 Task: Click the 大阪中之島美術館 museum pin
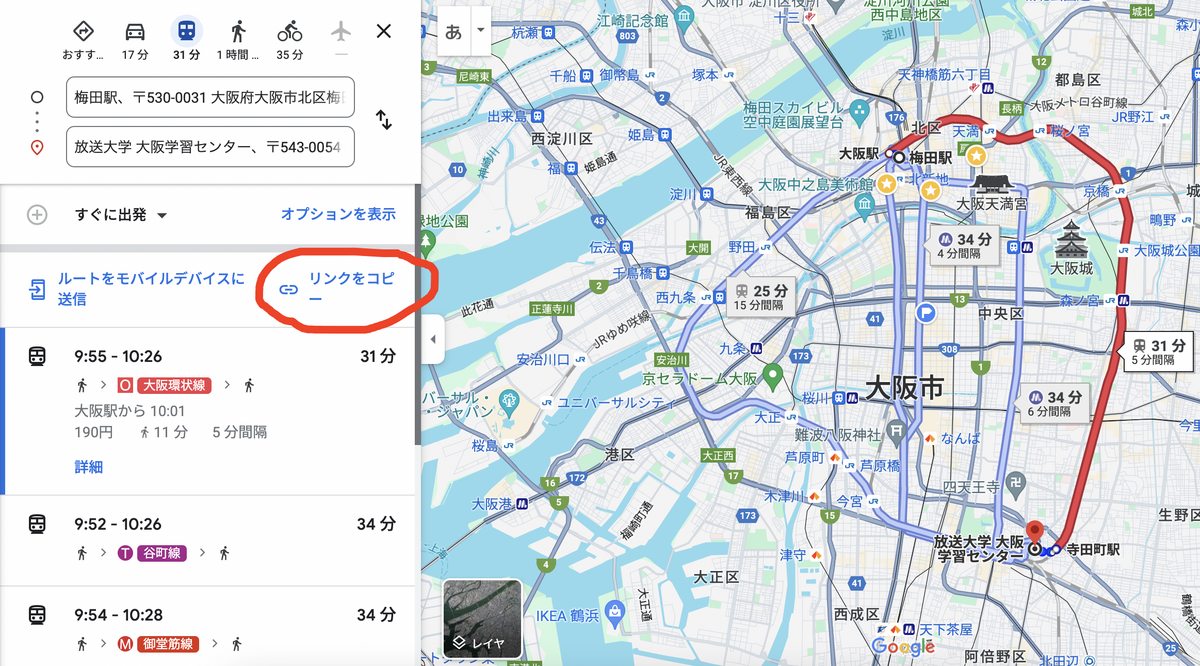coord(865,204)
